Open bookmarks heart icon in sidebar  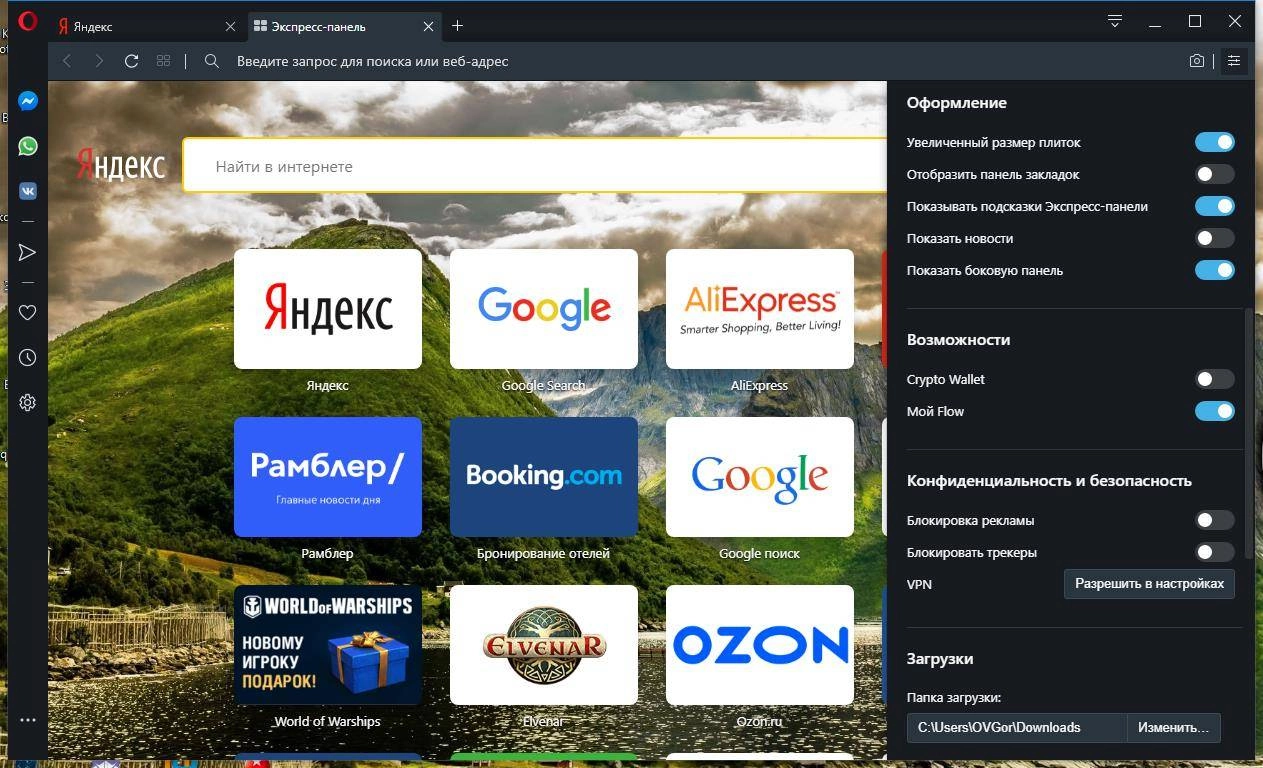point(28,313)
